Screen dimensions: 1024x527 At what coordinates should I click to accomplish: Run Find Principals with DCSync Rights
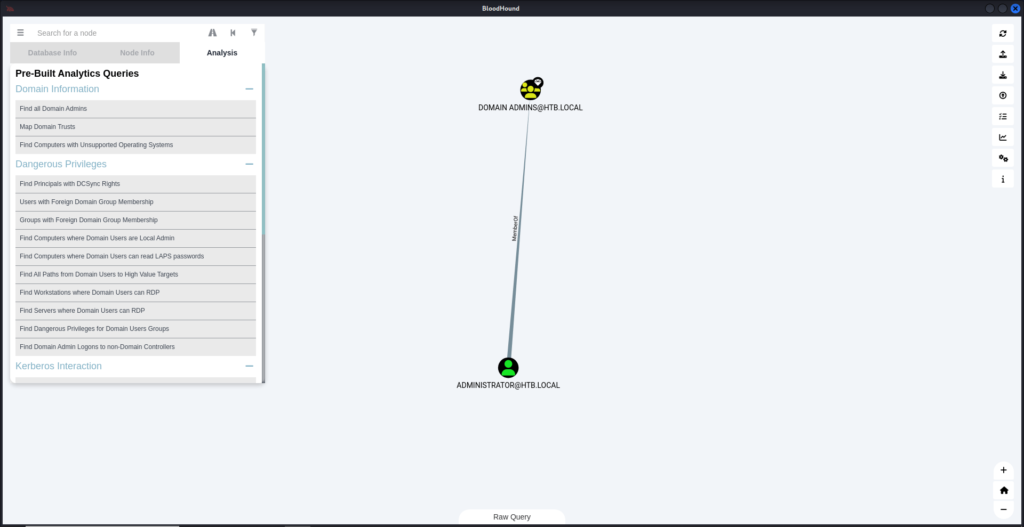(x=136, y=184)
